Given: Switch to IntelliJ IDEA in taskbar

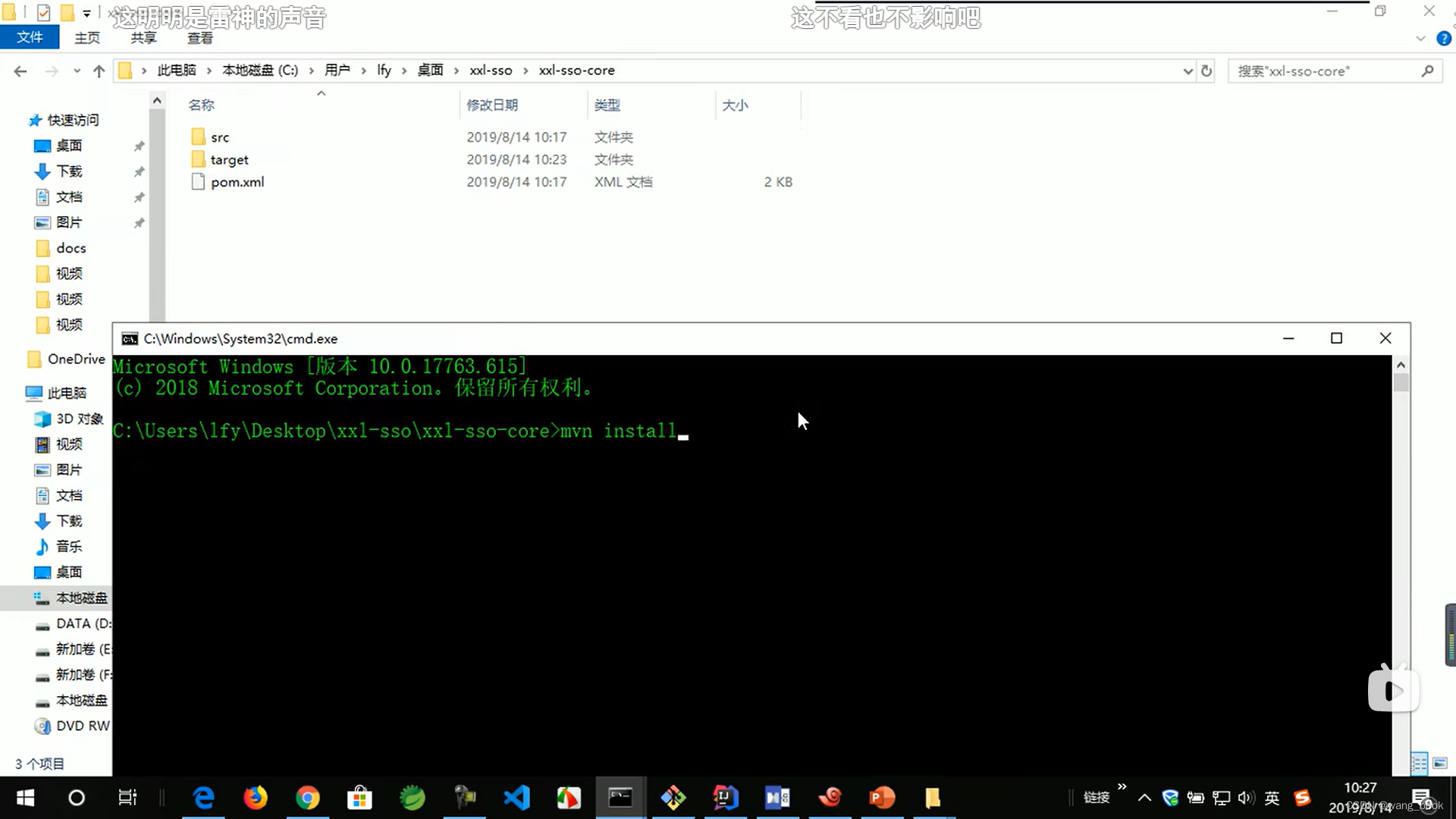Looking at the screenshot, I should click(725, 798).
